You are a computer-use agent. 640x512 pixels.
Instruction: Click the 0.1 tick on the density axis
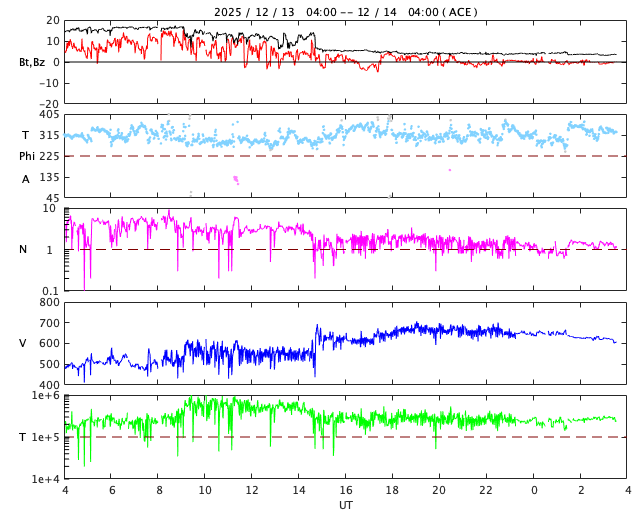click(x=50, y=291)
